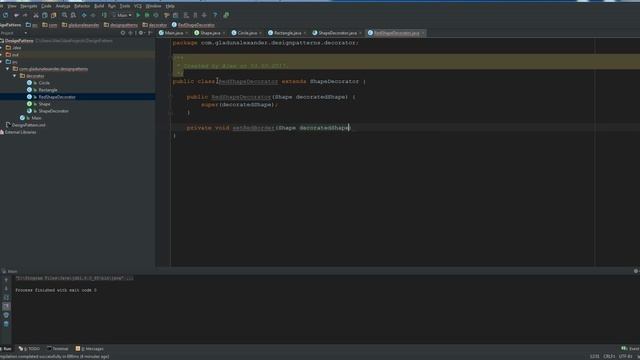This screenshot has height=360, width=640.
Task: Select External Libraries node
Action: coord(20,132)
